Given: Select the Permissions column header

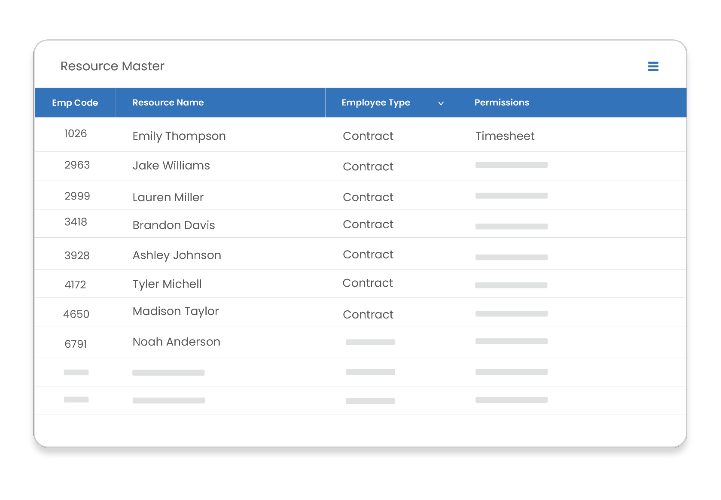Looking at the screenshot, I should pyautogui.click(x=502, y=103).
